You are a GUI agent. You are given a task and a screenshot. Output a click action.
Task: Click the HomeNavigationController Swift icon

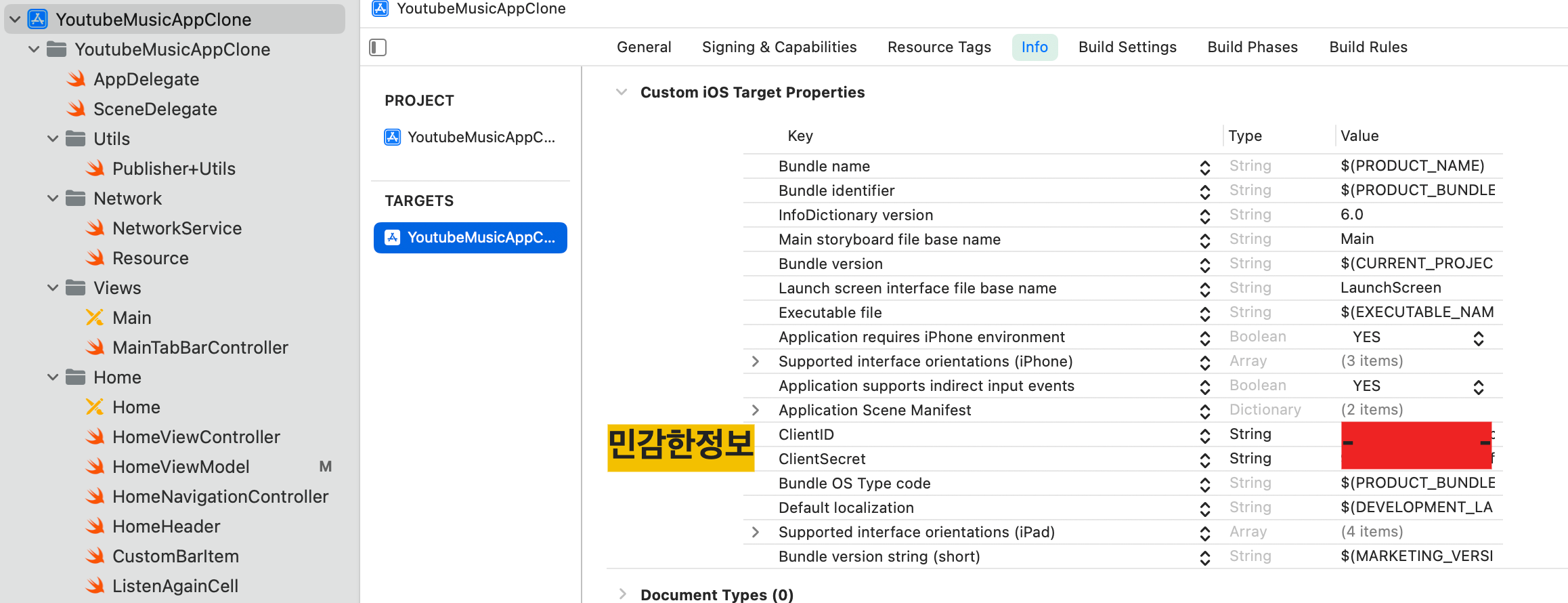95,496
